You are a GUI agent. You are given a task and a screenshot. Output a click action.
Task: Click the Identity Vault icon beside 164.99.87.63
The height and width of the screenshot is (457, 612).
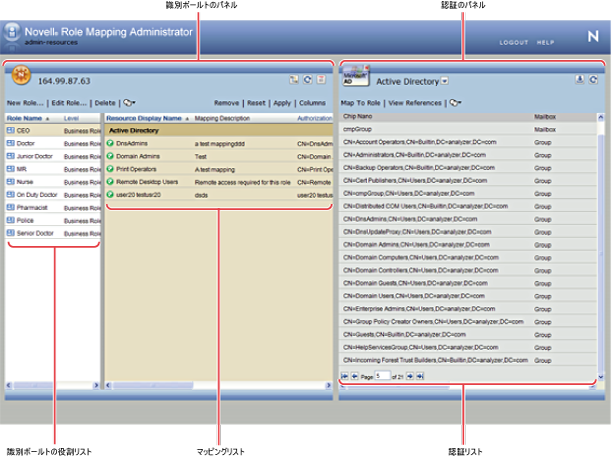[x=21, y=75]
